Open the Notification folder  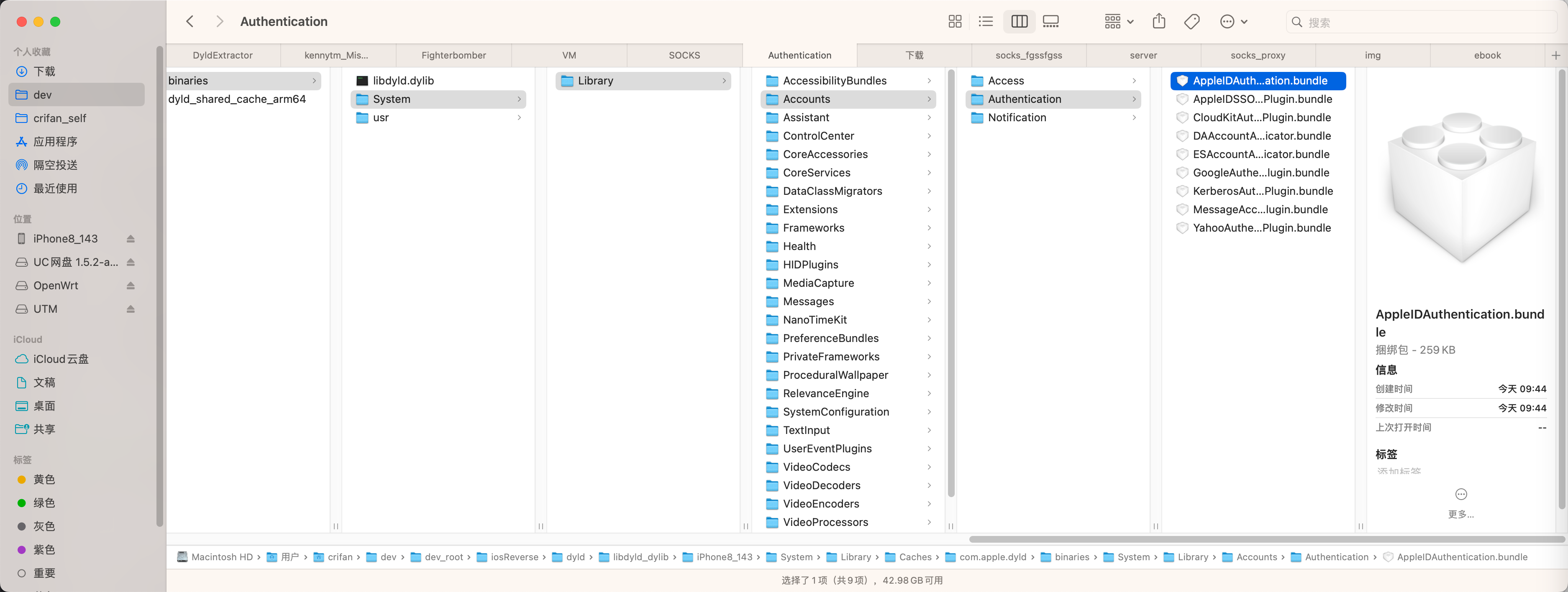(x=1053, y=117)
